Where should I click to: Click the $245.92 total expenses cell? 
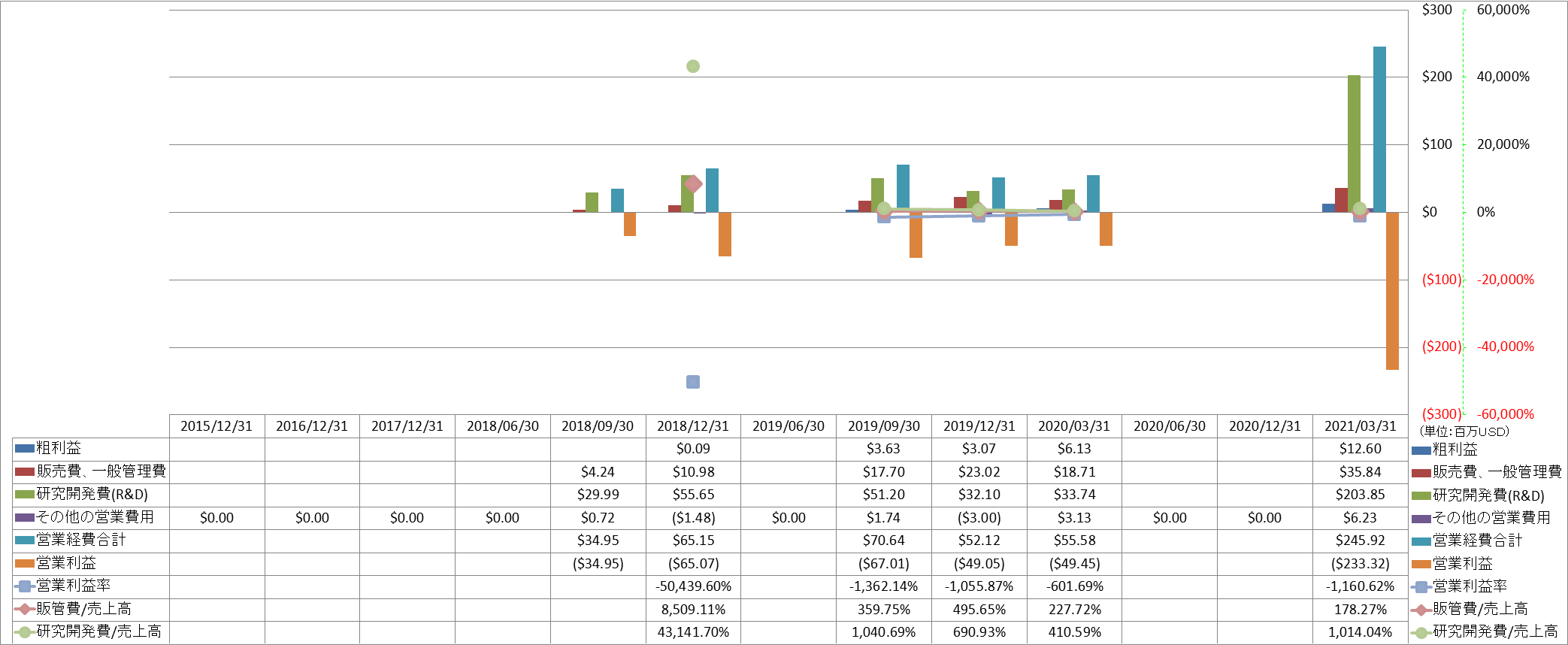[x=1361, y=541]
